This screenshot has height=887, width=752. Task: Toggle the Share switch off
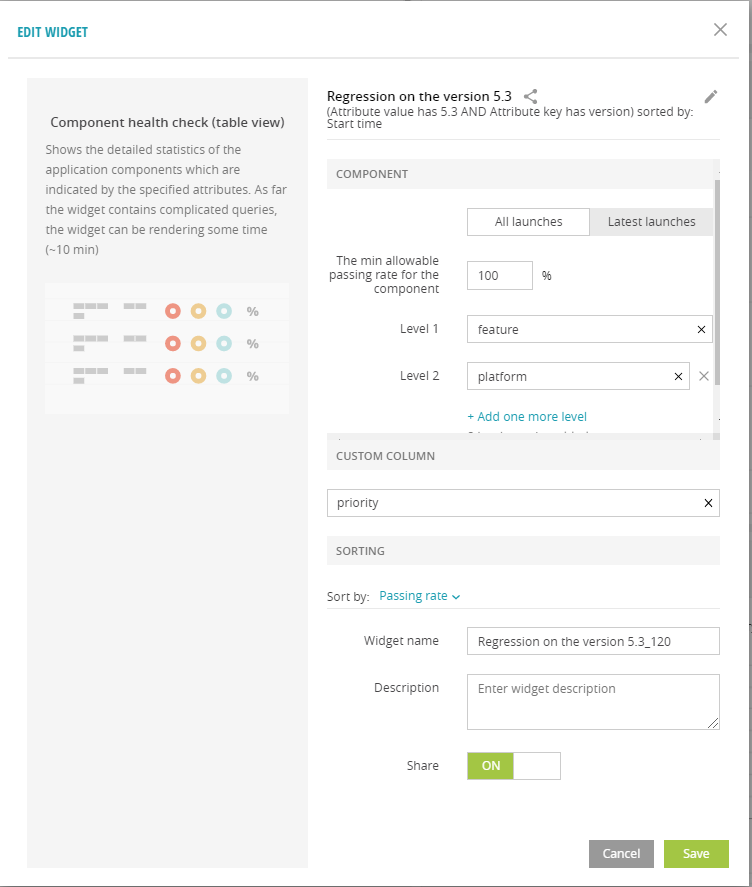(513, 765)
